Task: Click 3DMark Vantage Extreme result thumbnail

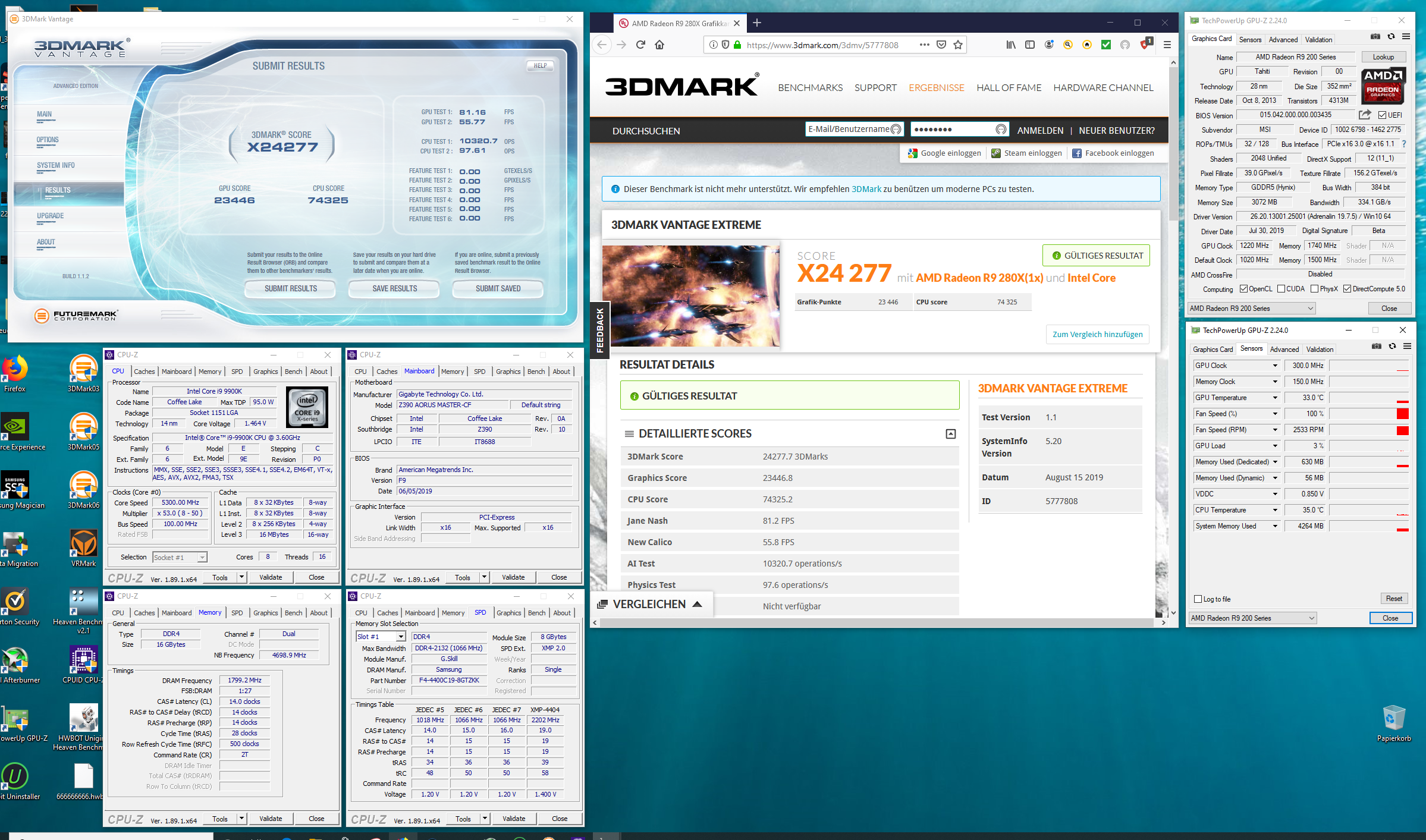Action: [690, 295]
